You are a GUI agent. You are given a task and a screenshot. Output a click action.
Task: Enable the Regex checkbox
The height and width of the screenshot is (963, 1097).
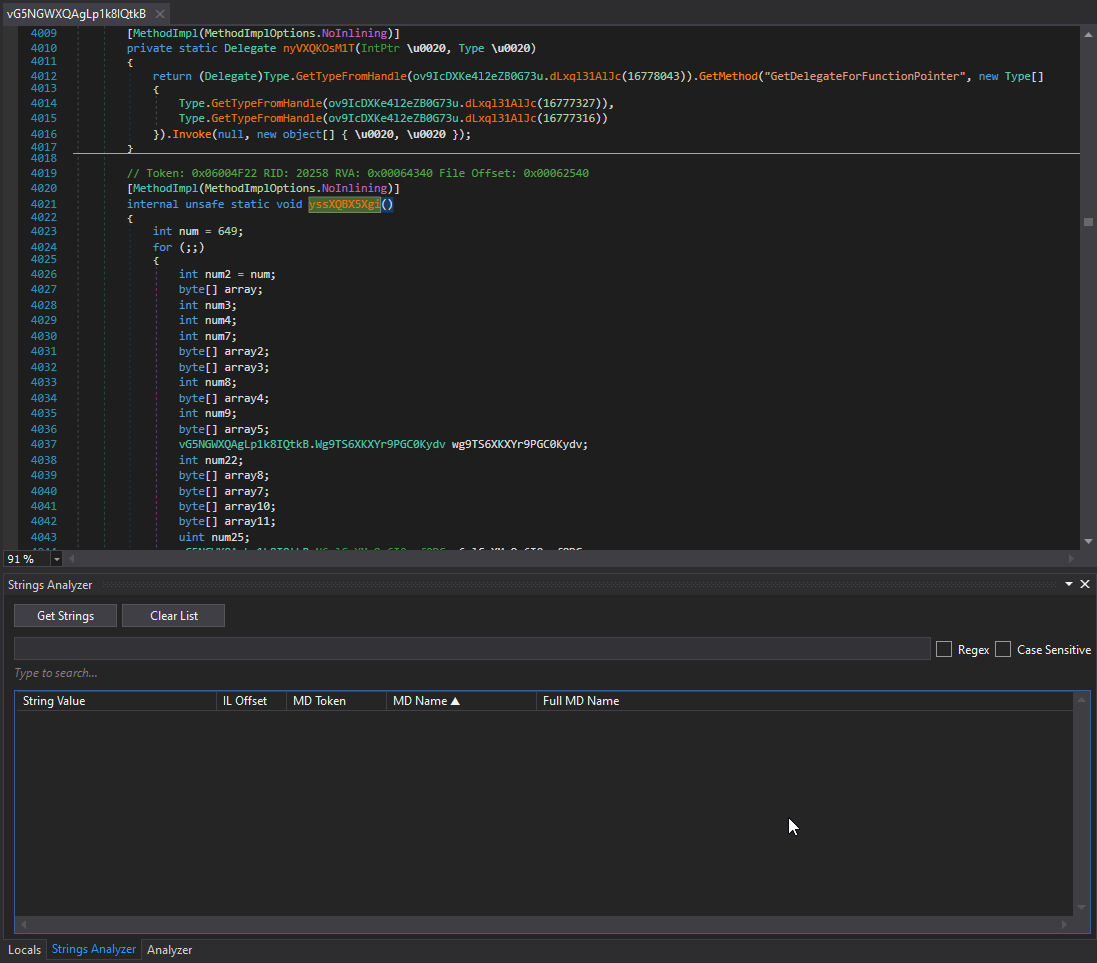[x=943, y=650]
